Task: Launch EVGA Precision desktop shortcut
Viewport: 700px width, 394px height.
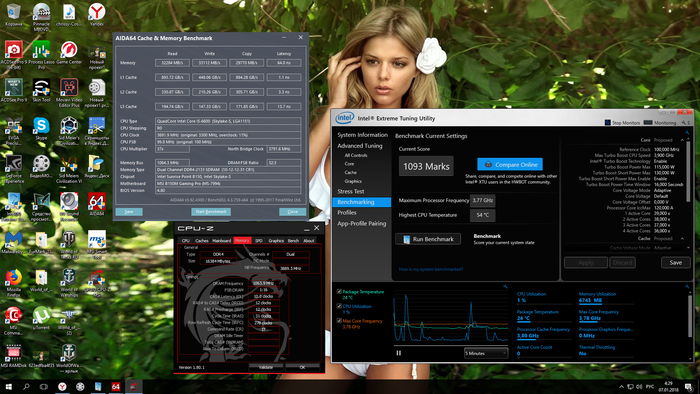Action: coord(14,131)
